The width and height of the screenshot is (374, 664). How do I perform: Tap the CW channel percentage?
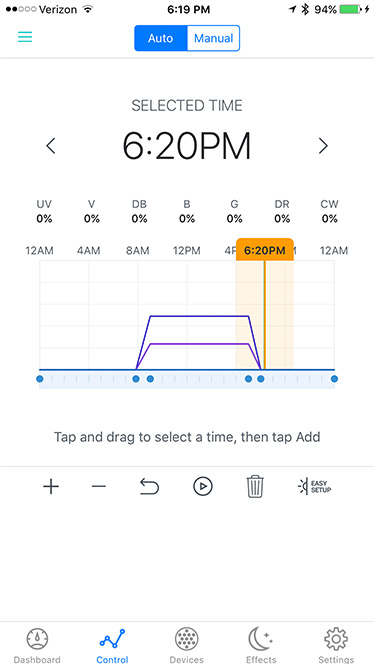330,219
